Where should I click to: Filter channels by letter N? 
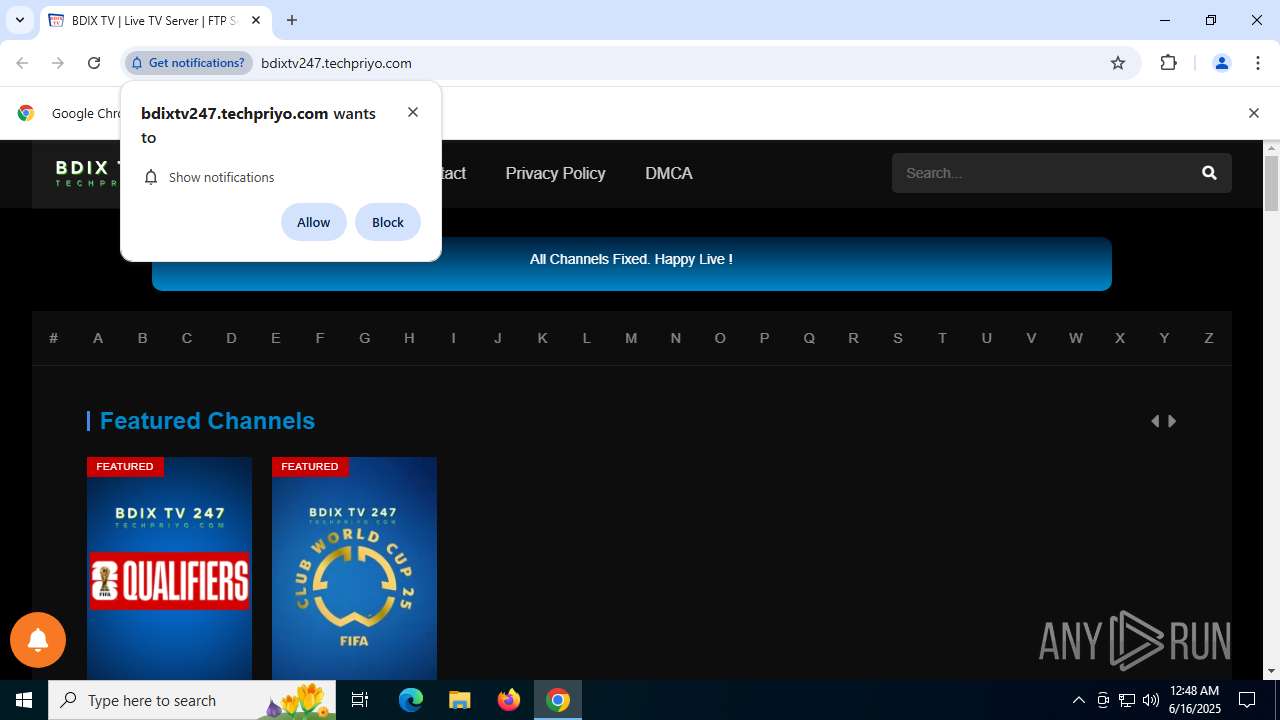pyautogui.click(x=676, y=338)
